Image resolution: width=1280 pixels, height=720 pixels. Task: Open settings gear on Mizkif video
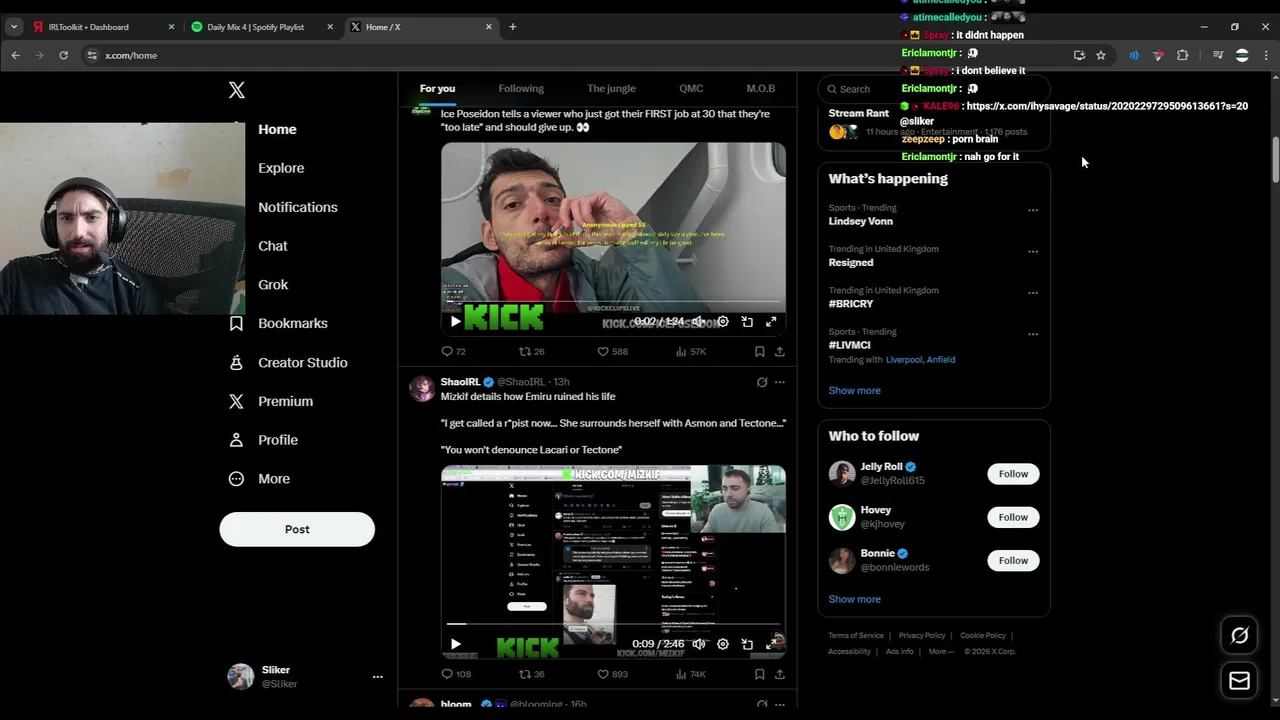coord(723,644)
